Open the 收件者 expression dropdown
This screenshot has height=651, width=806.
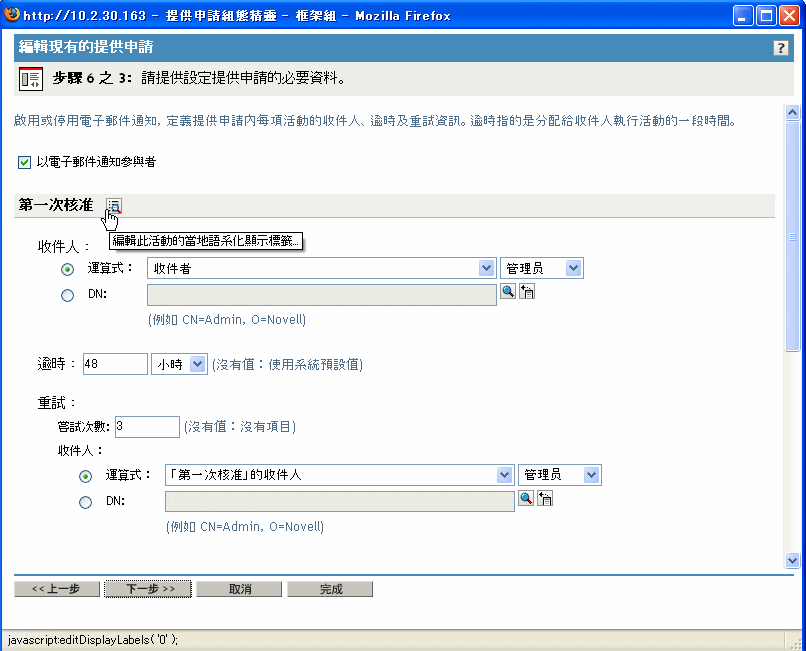(x=321, y=268)
